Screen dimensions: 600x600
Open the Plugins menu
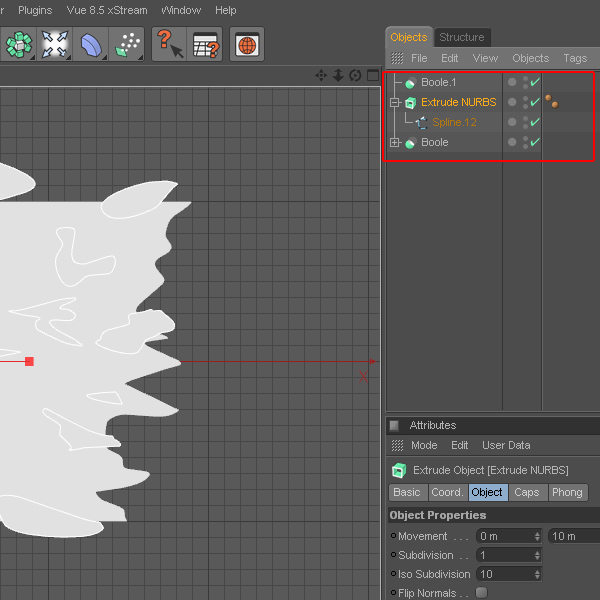(x=35, y=10)
